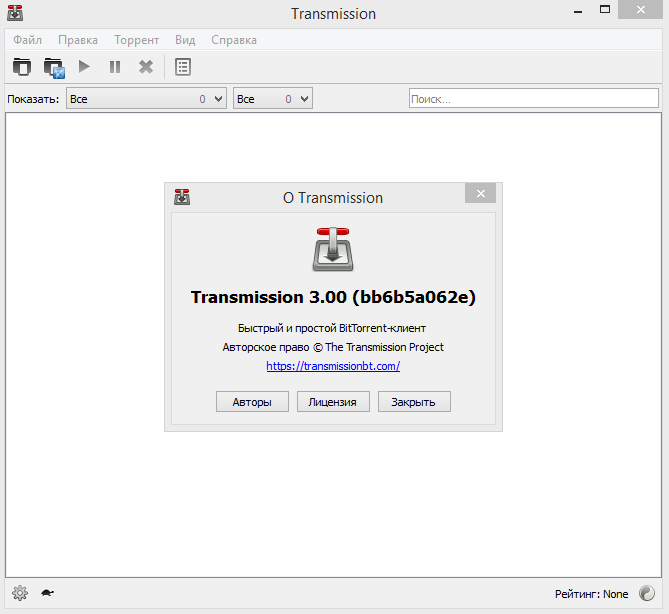Open torrent properties list icon

(183, 67)
